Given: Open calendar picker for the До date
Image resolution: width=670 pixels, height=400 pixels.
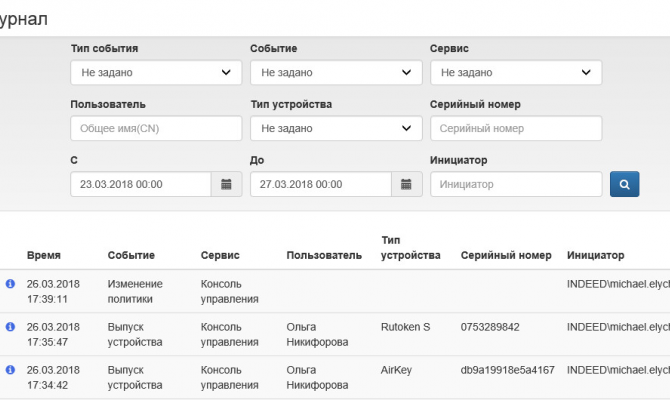Looking at the screenshot, I should click(406, 185).
